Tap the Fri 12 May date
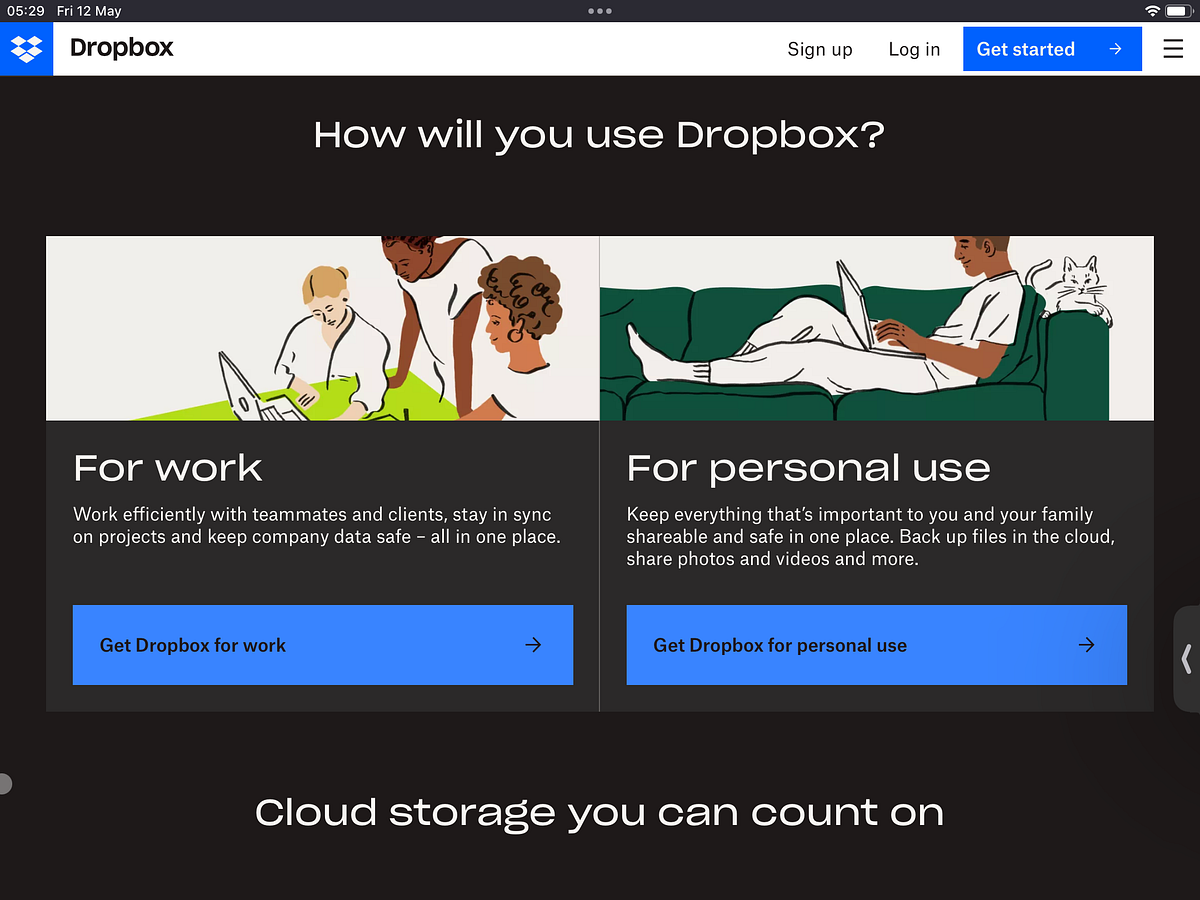Screen dimensions: 1200x900 (89, 10)
